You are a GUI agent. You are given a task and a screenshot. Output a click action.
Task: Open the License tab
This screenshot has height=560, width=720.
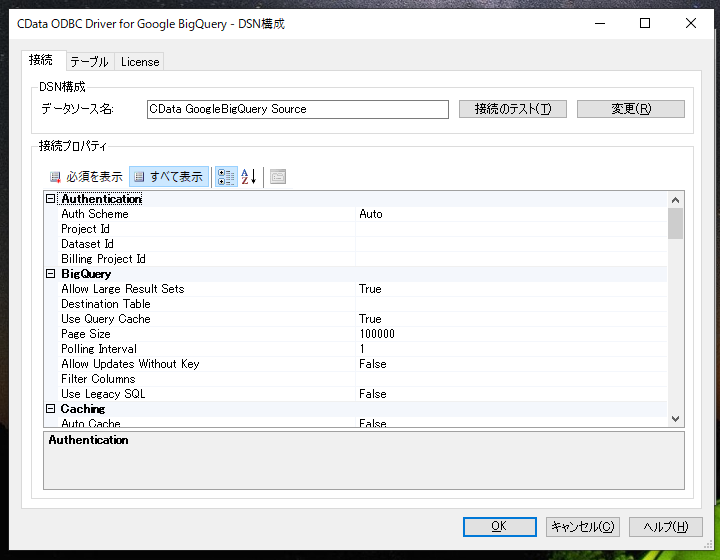point(140,62)
